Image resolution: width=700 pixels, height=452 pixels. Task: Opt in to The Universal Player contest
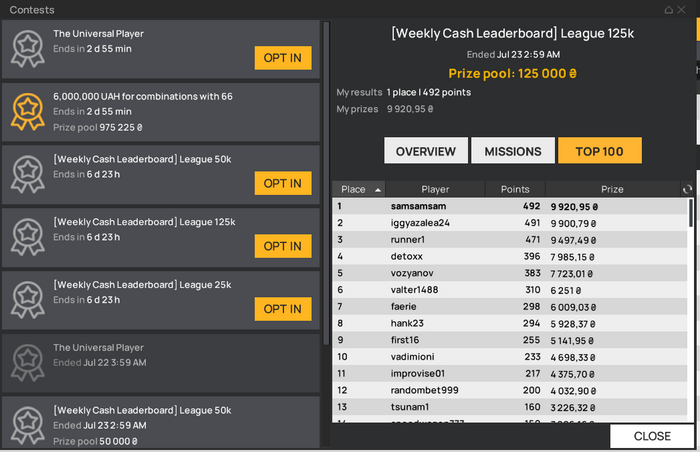click(x=283, y=58)
